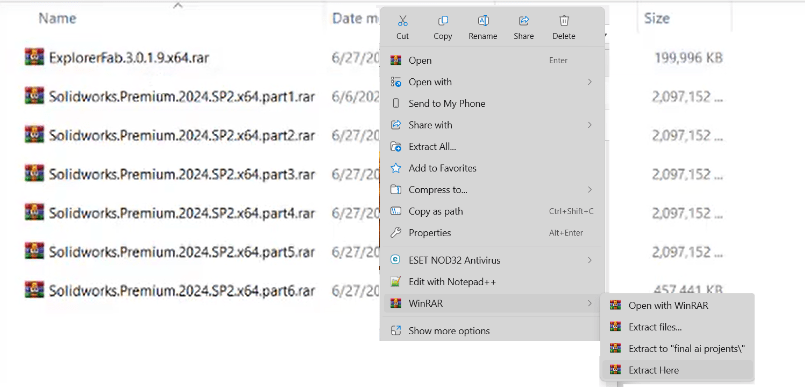The width and height of the screenshot is (805, 387).
Task: Select Solidworks.Premium.2024.SP2.x64.part5.rar file name
Action: (182, 252)
